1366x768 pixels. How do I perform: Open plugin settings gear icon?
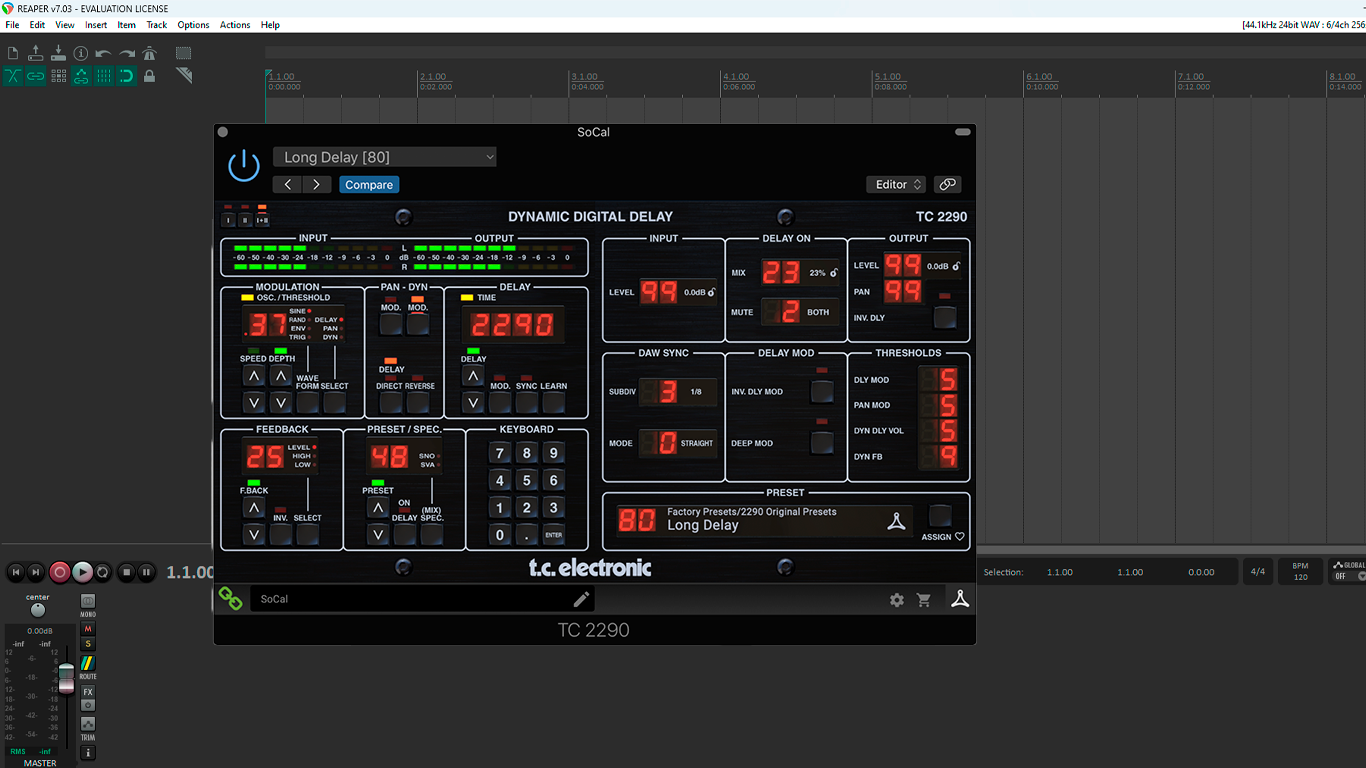click(x=897, y=600)
